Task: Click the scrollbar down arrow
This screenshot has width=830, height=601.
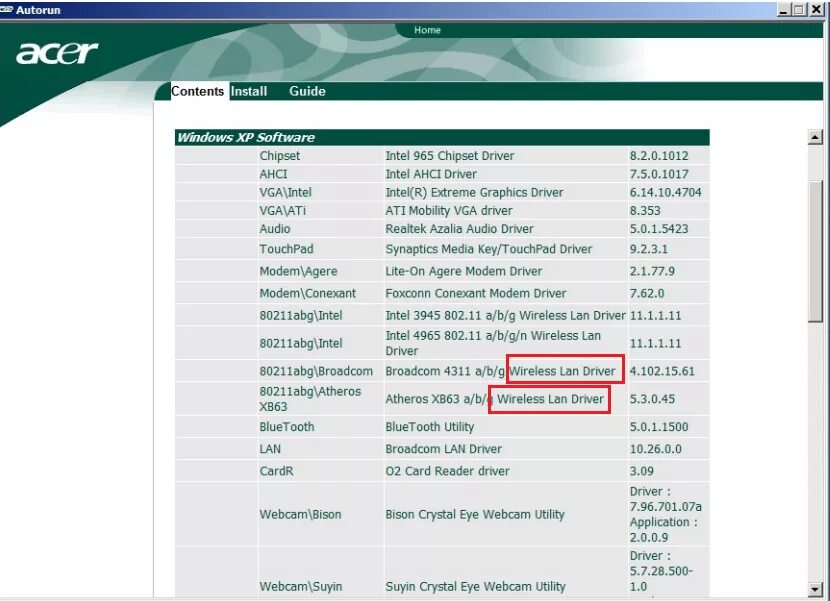Action: coord(815,589)
